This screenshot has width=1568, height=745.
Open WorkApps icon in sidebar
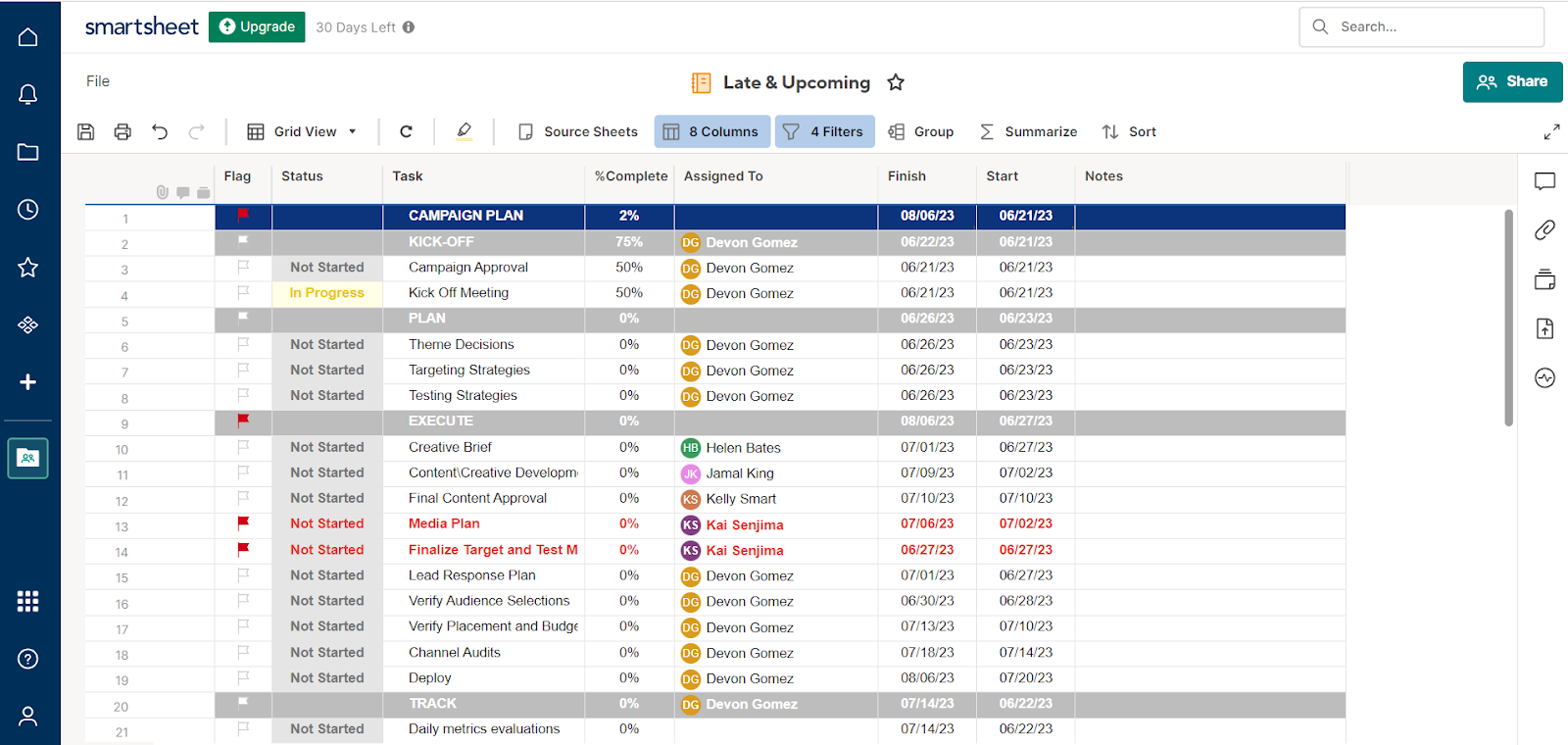click(x=28, y=324)
